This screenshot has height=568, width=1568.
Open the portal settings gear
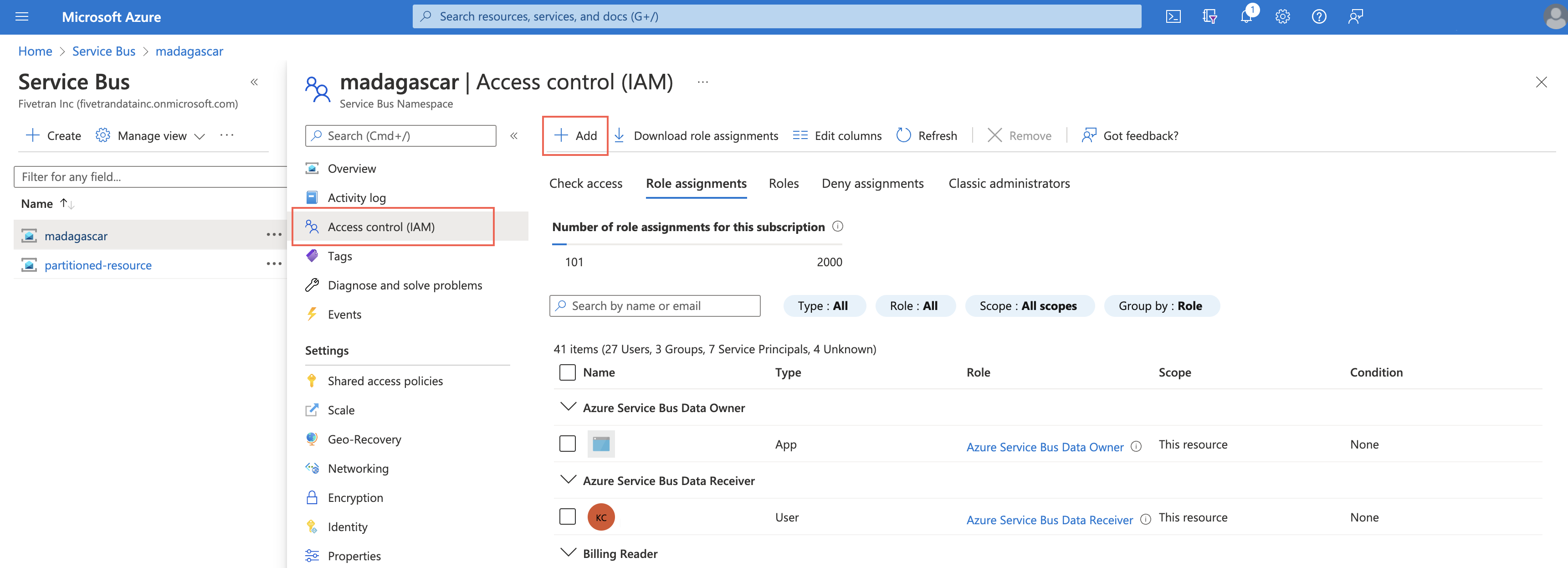tap(1282, 16)
